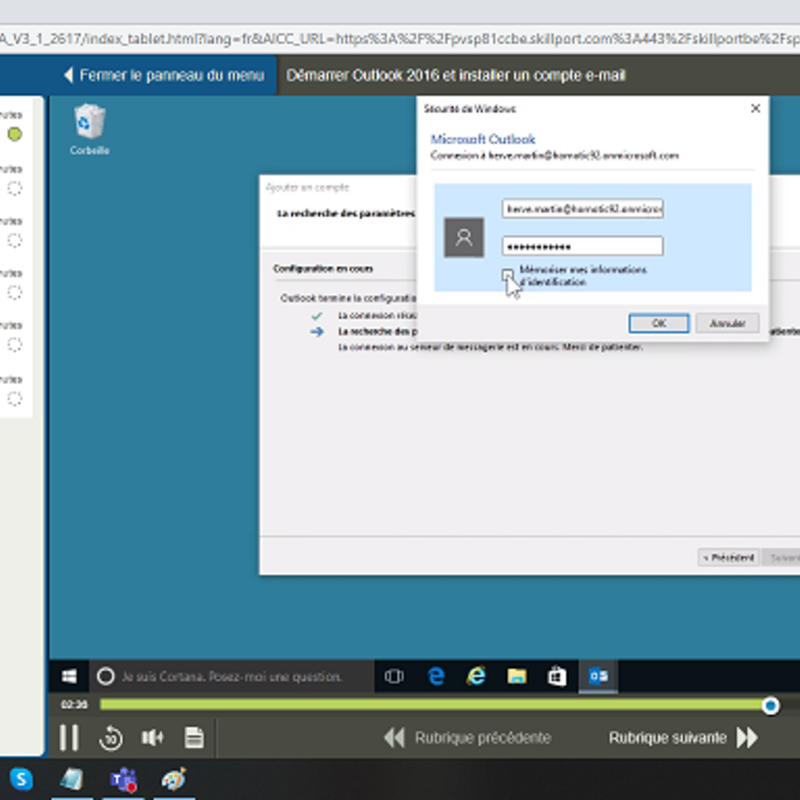Launch Microsoft Edge from the taskbar

(436, 677)
